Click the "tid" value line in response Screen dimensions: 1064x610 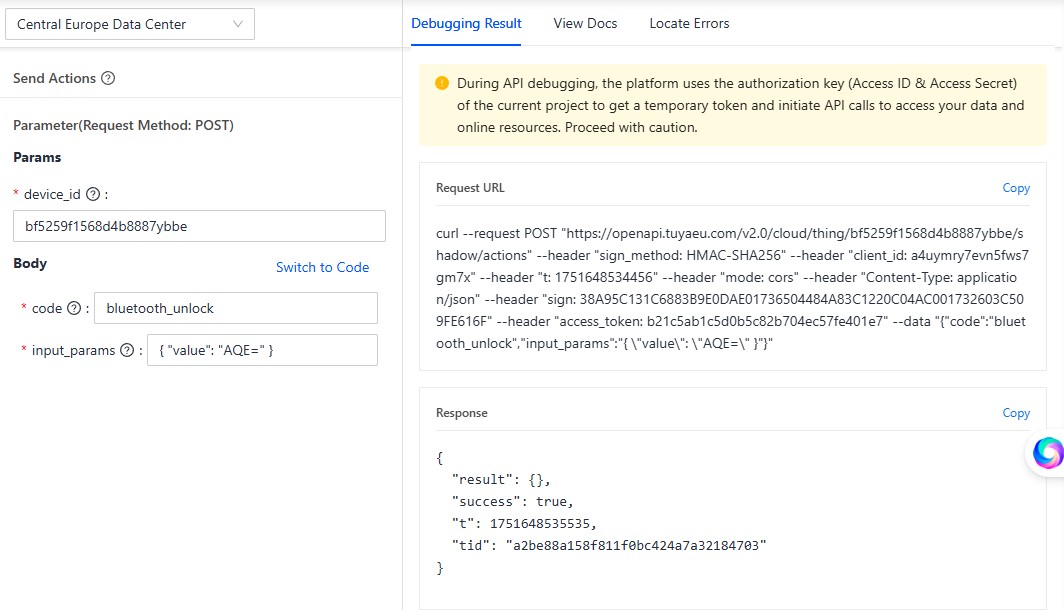tap(609, 546)
